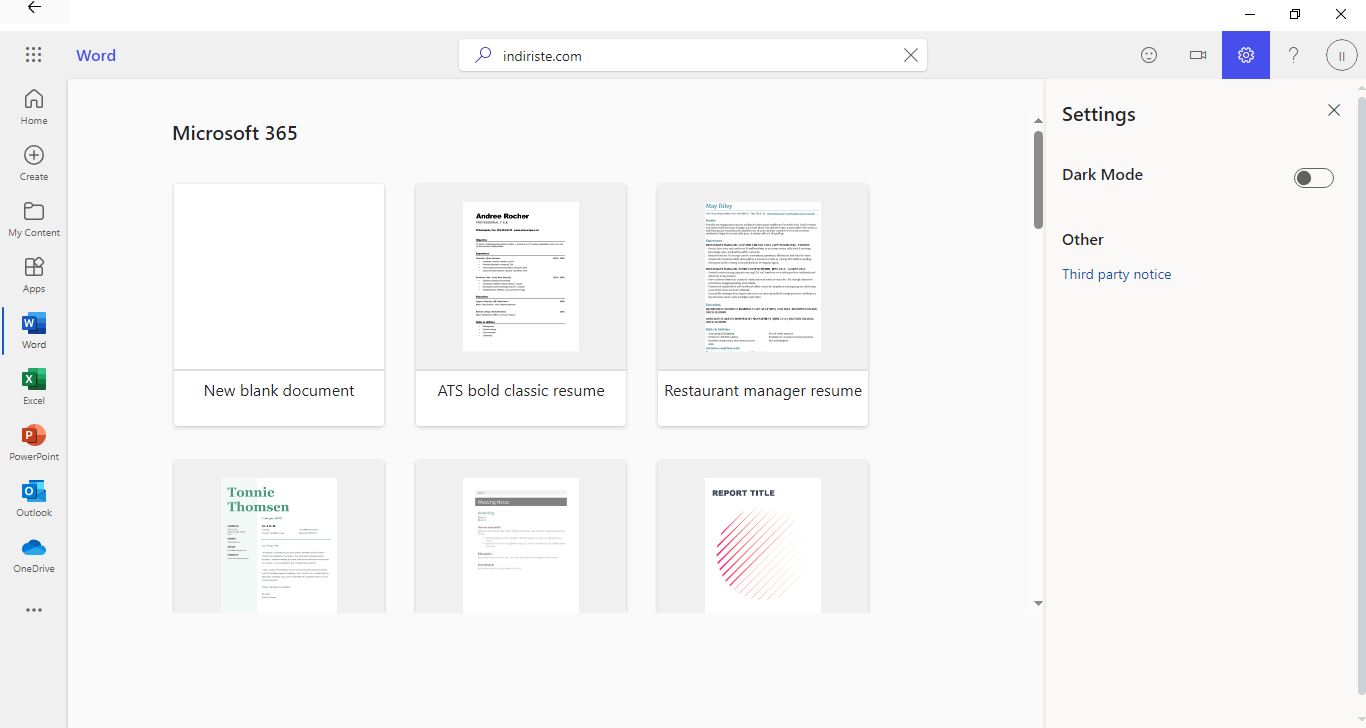Open the Meeting Notes template

521,536
